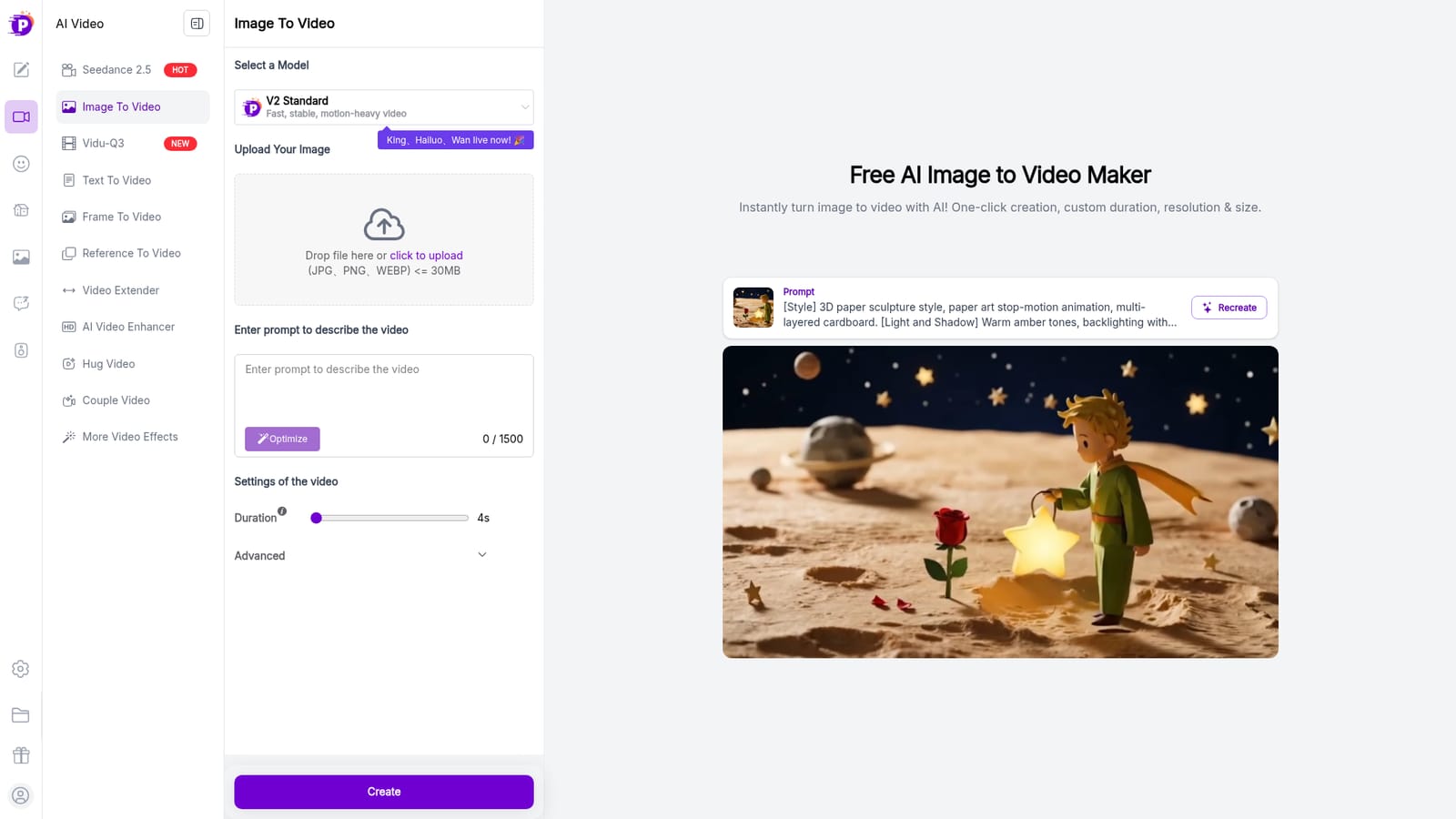Open the rounded badge icon in left rail

point(21,350)
